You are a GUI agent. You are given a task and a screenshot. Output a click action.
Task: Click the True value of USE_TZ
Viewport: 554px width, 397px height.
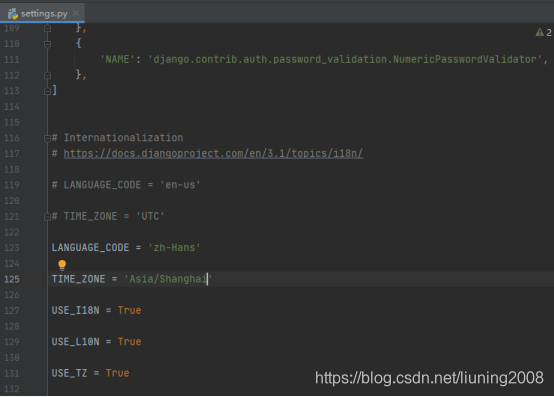coord(117,373)
